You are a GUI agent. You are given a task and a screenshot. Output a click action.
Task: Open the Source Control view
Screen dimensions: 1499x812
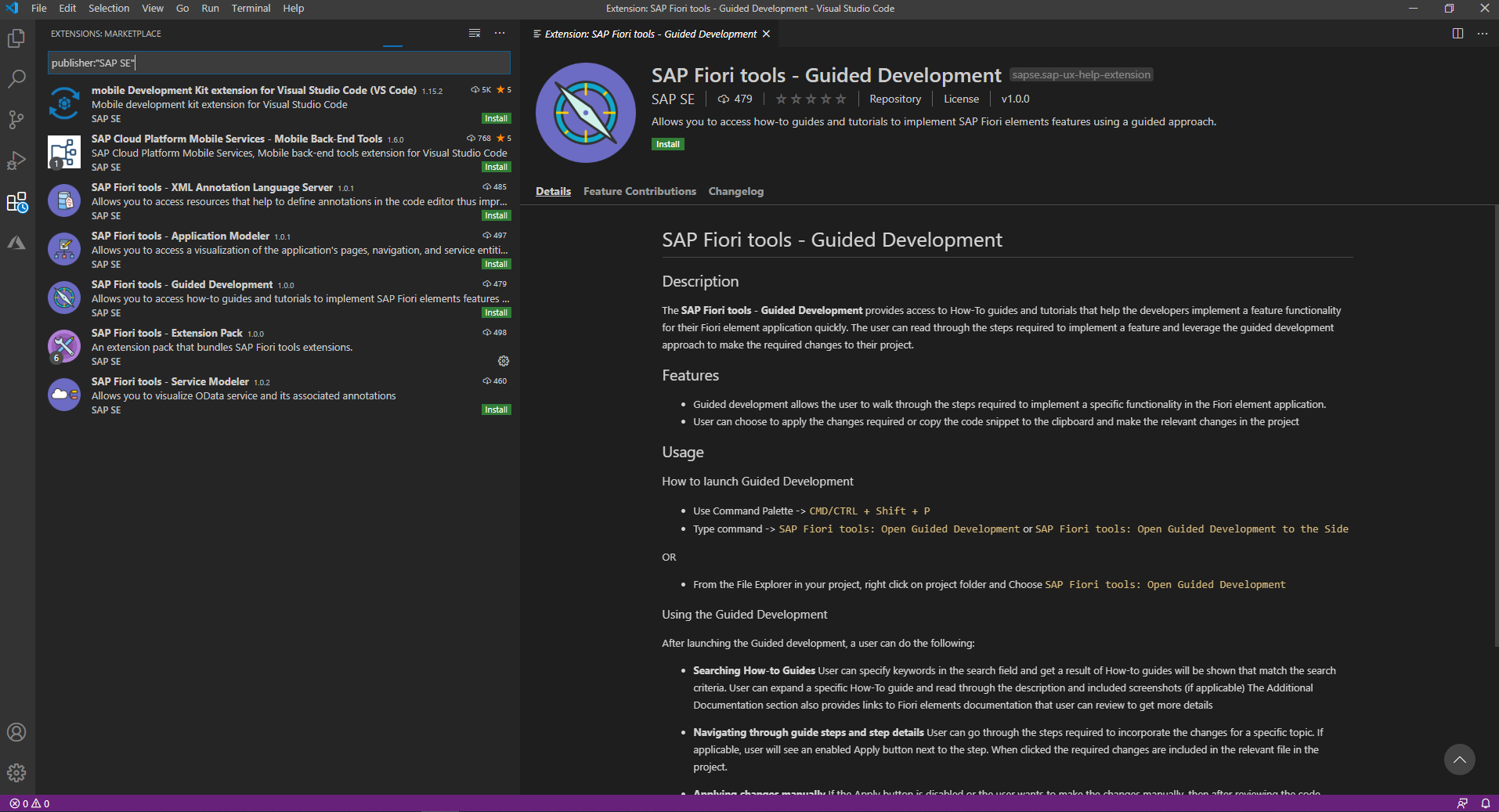pyautogui.click(x=16, y=120)
